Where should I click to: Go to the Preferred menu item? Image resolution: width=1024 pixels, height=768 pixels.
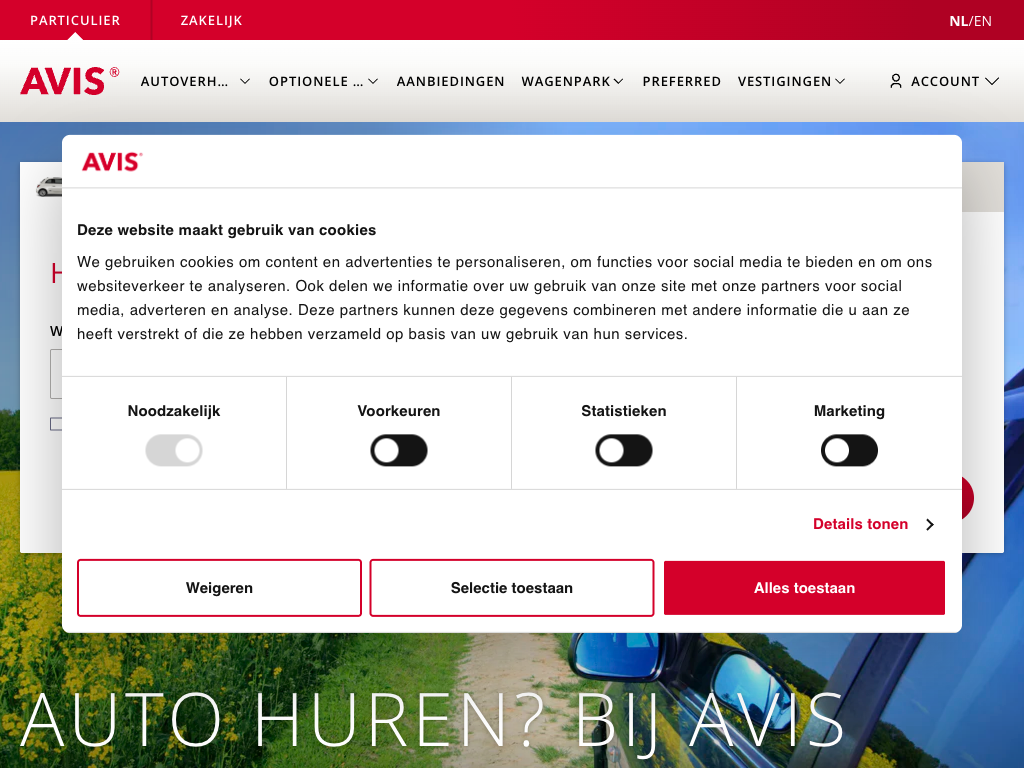click(681, 81)
